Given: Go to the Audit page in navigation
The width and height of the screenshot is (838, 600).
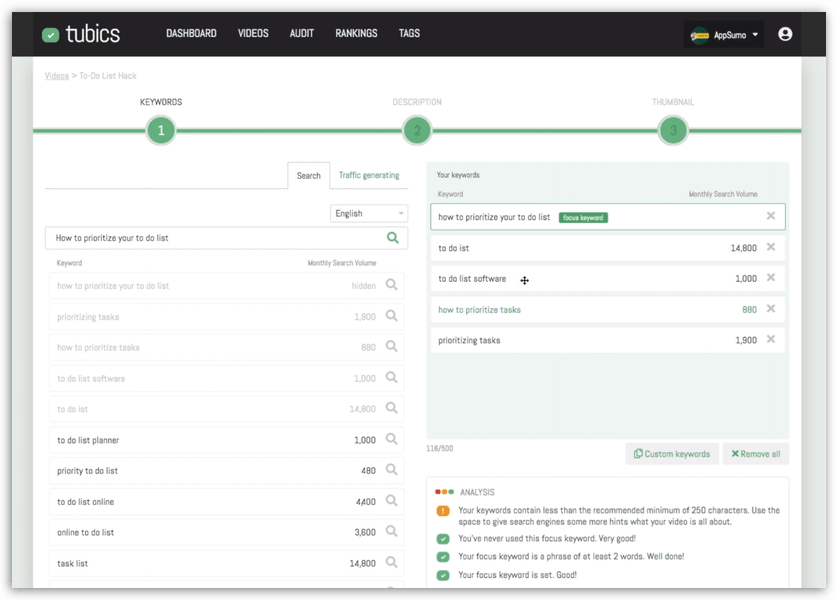Looking at the screenshot, I should pyautogui.click(x=301, y=33).
